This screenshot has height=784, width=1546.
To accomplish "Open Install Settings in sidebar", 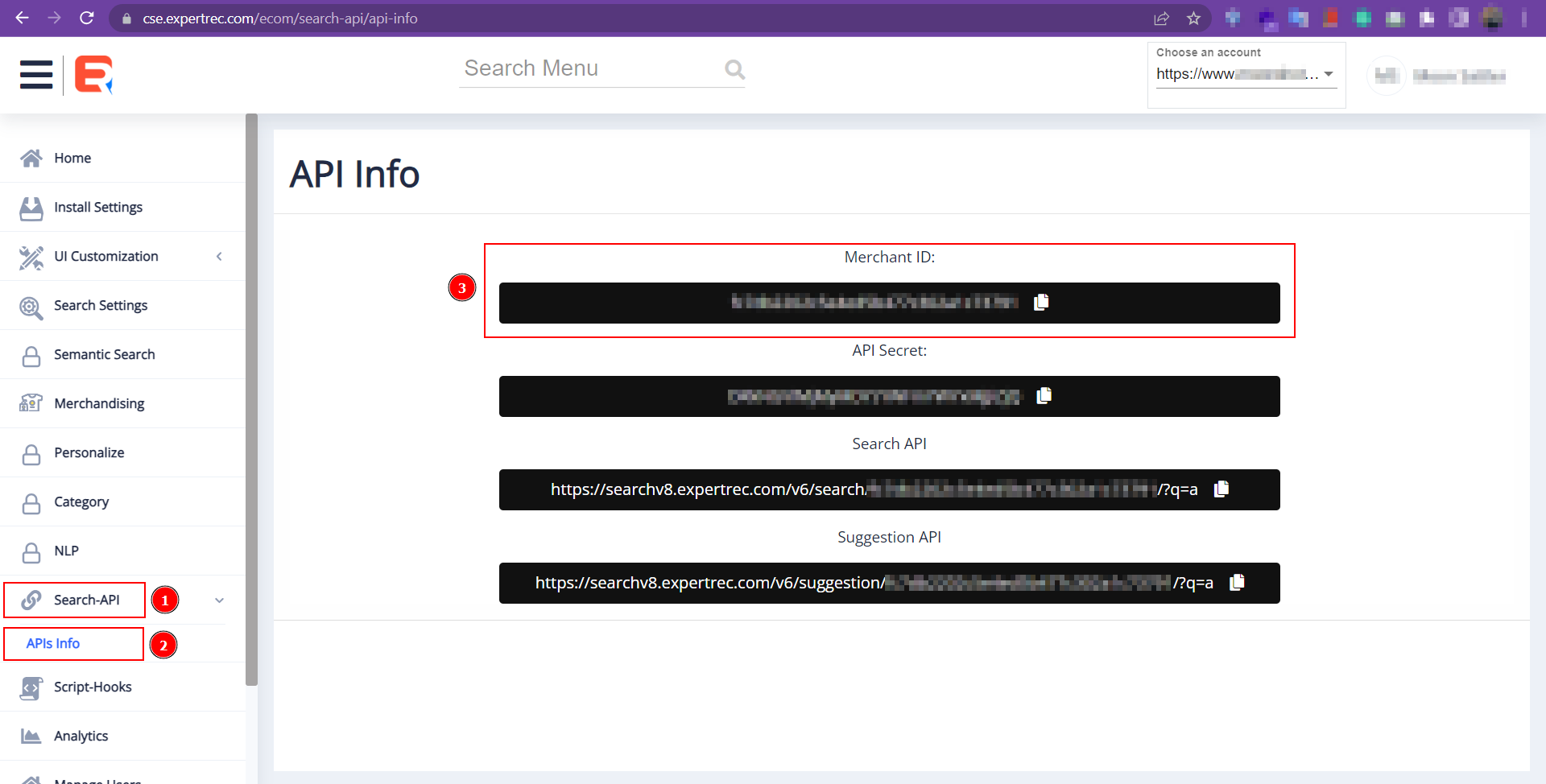I will coord(98,207).
